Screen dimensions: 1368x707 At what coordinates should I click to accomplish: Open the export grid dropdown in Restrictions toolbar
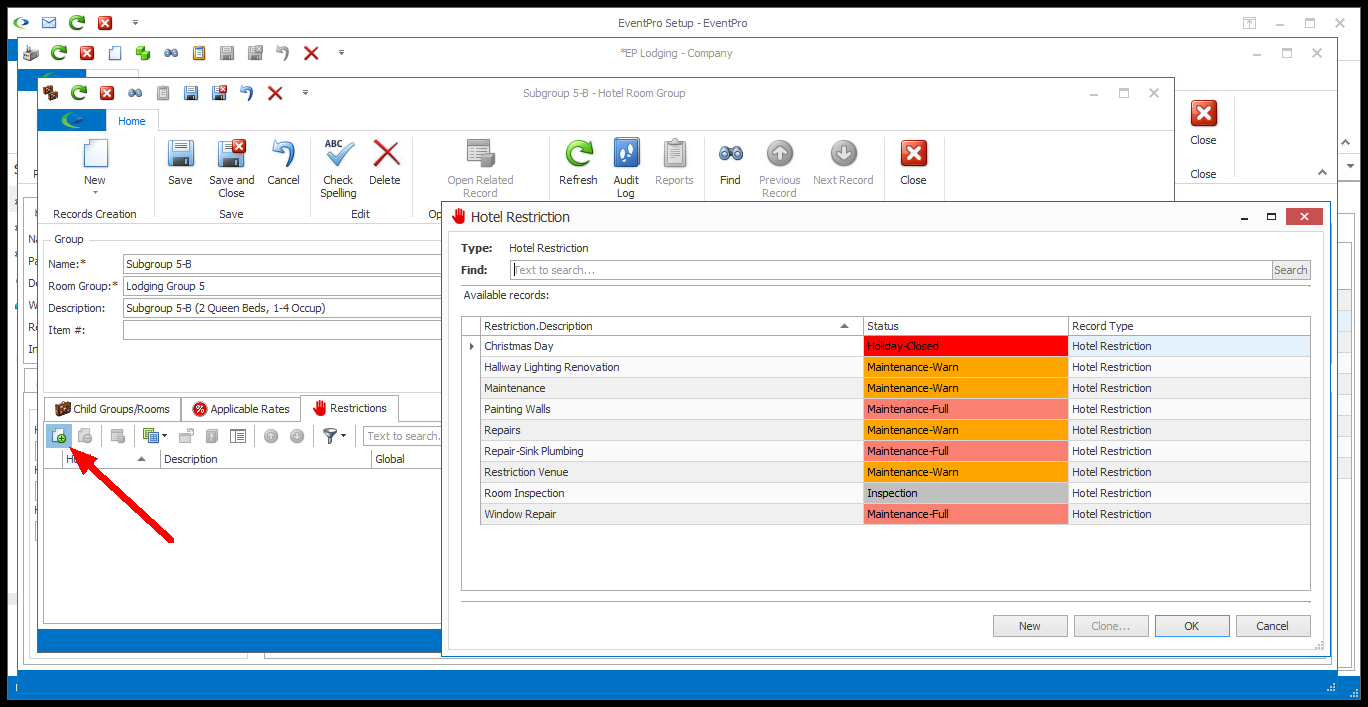164,436
